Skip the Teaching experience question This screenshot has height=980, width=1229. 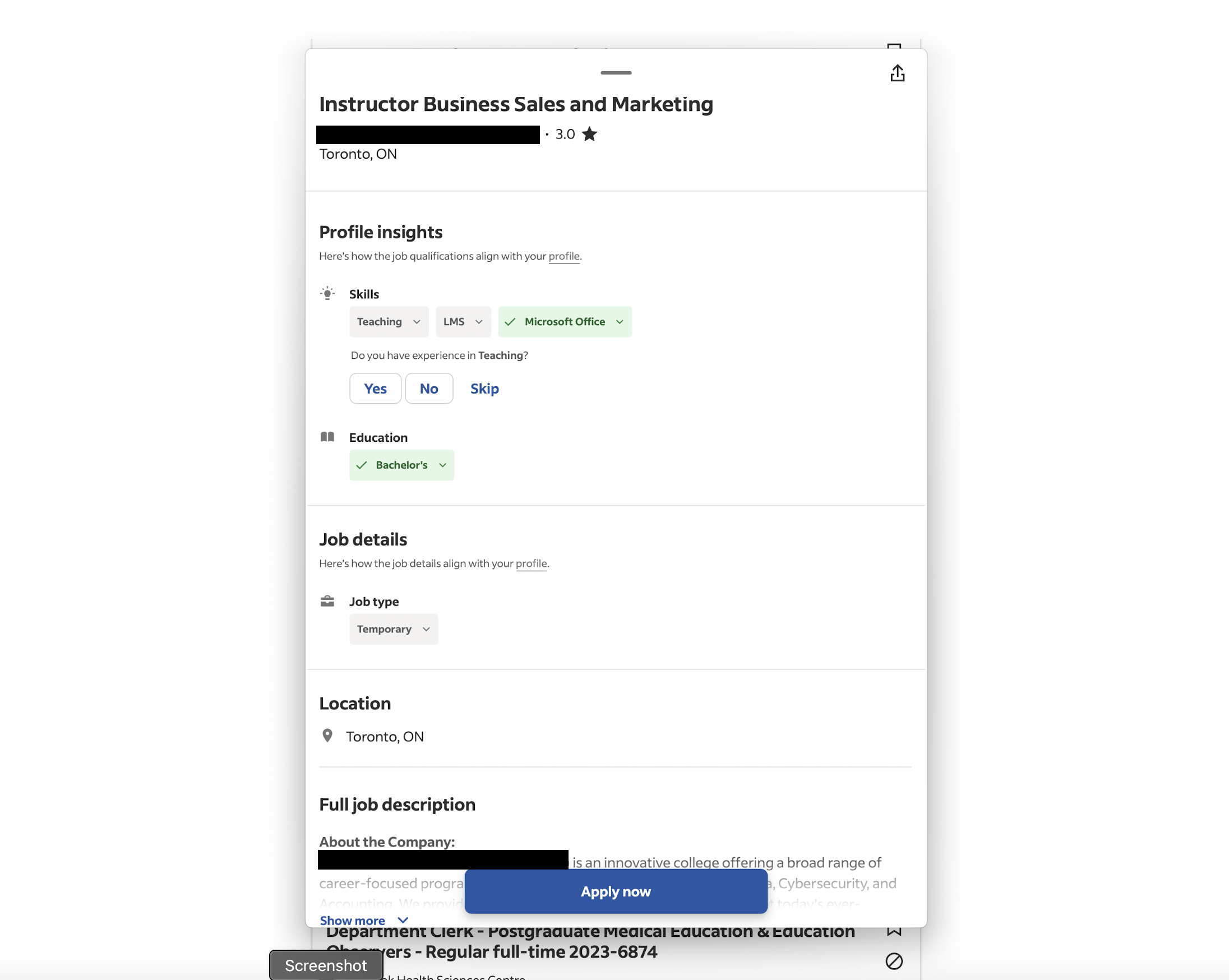coord(484,388)
